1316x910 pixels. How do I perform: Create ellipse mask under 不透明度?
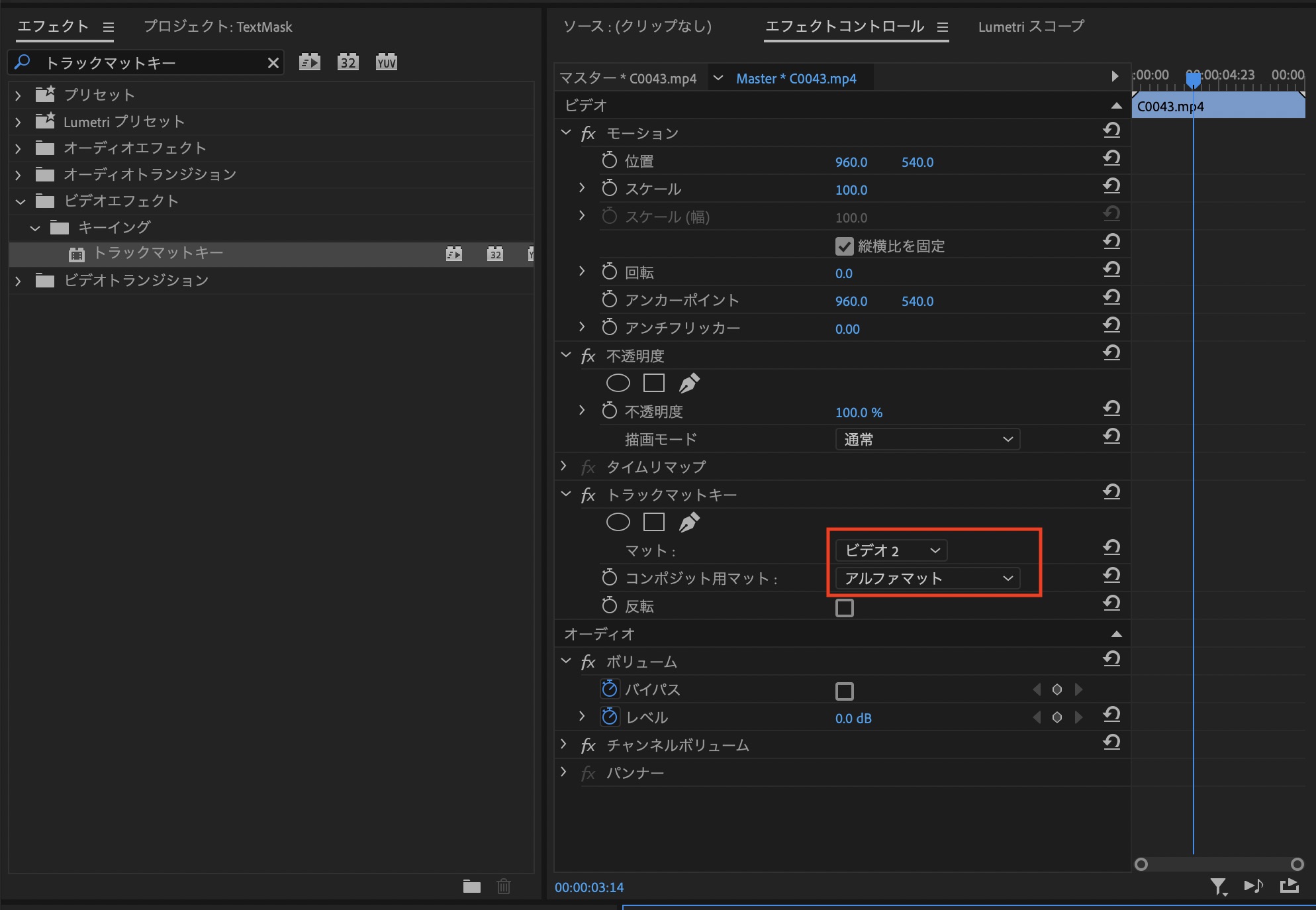click(x=618, y=383)
